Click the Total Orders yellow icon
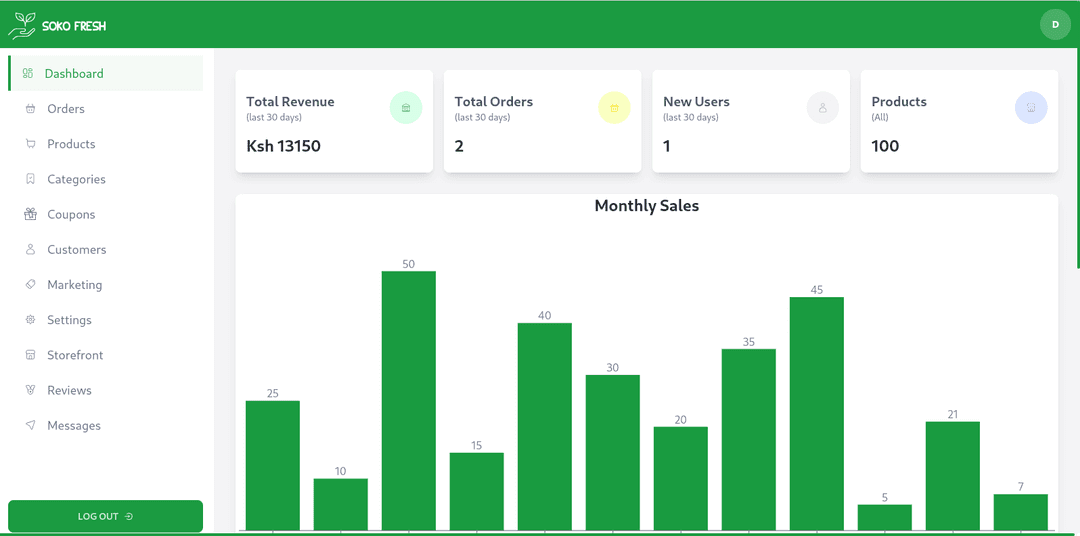Image resolution: width=1080 pixels, height=536 pixels. click(614, 108)
